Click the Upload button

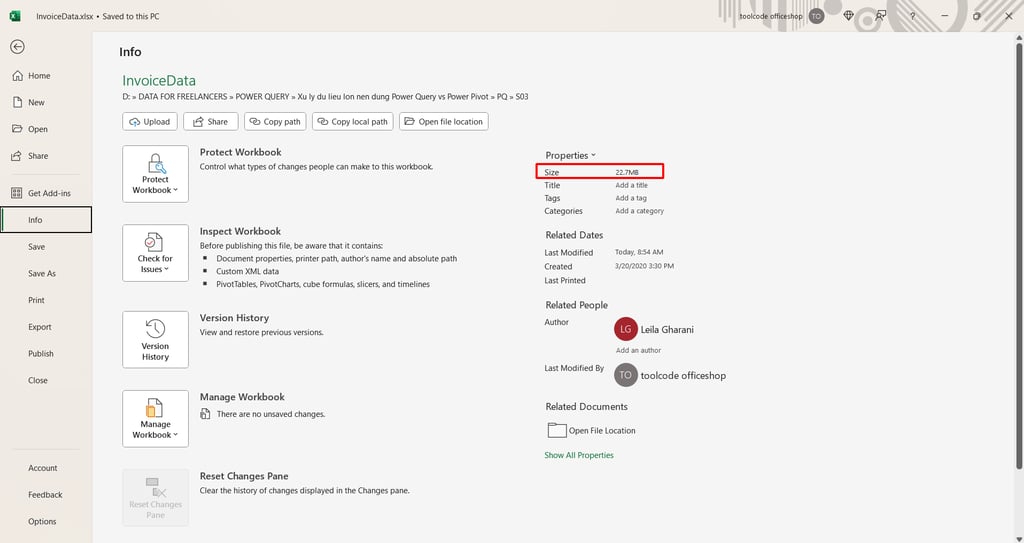pyautogui.click(x=150, y=122)
